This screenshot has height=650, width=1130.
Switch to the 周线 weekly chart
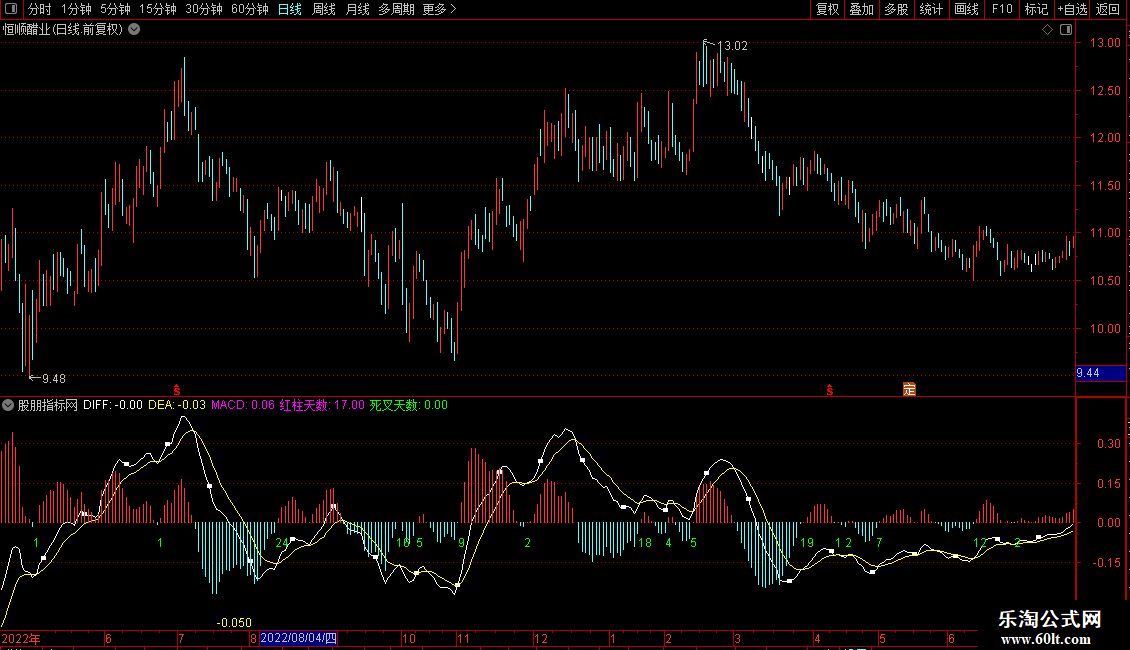click(324, 9)
